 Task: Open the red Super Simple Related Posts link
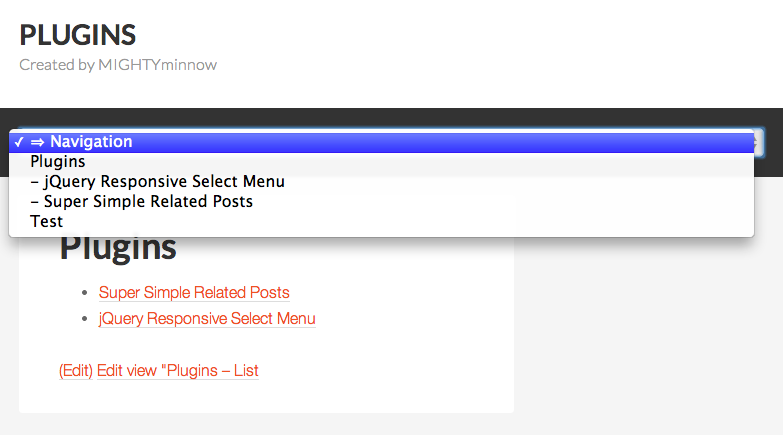tap(194, 293)
